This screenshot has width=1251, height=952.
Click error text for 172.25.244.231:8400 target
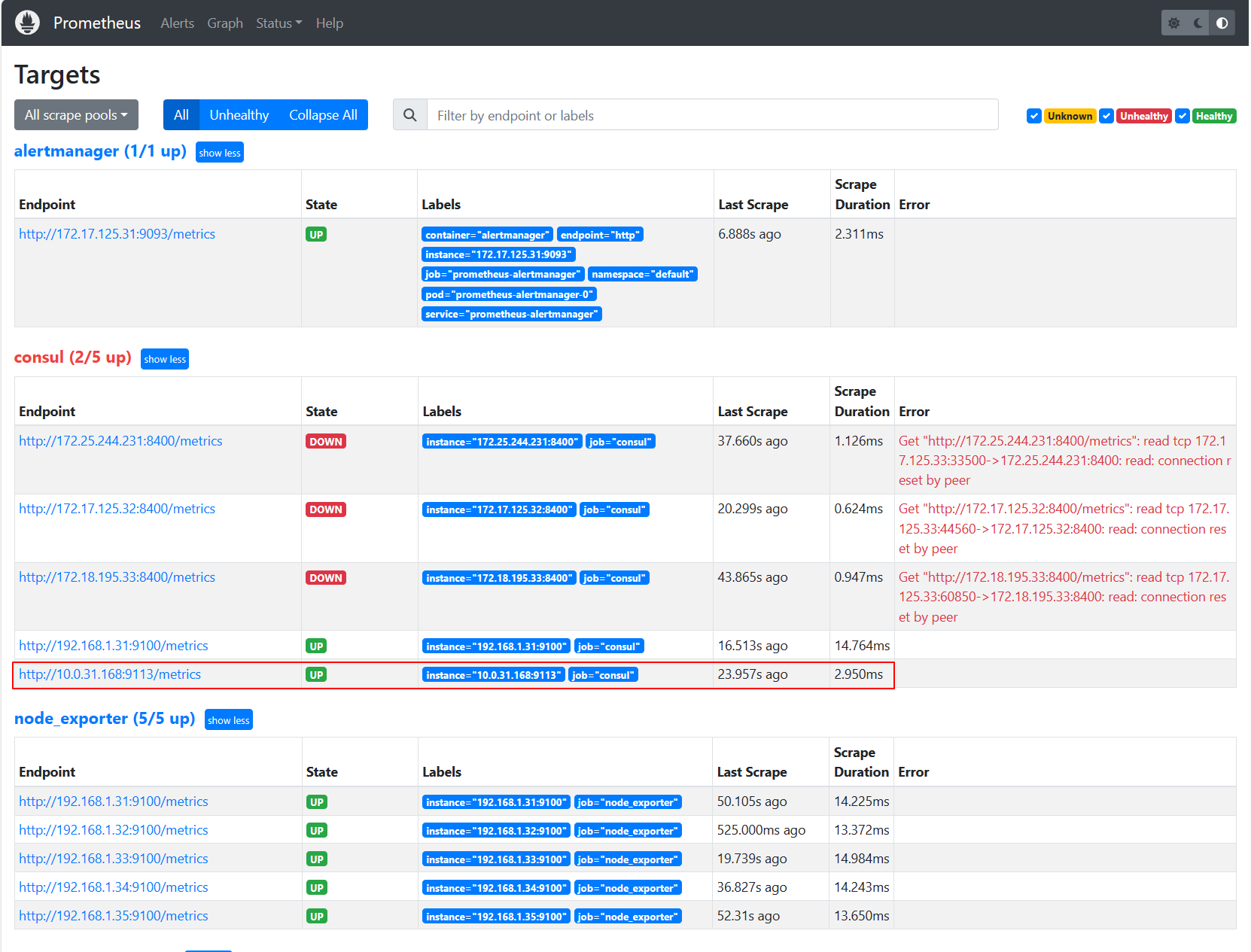click(x=1065, y=461)
